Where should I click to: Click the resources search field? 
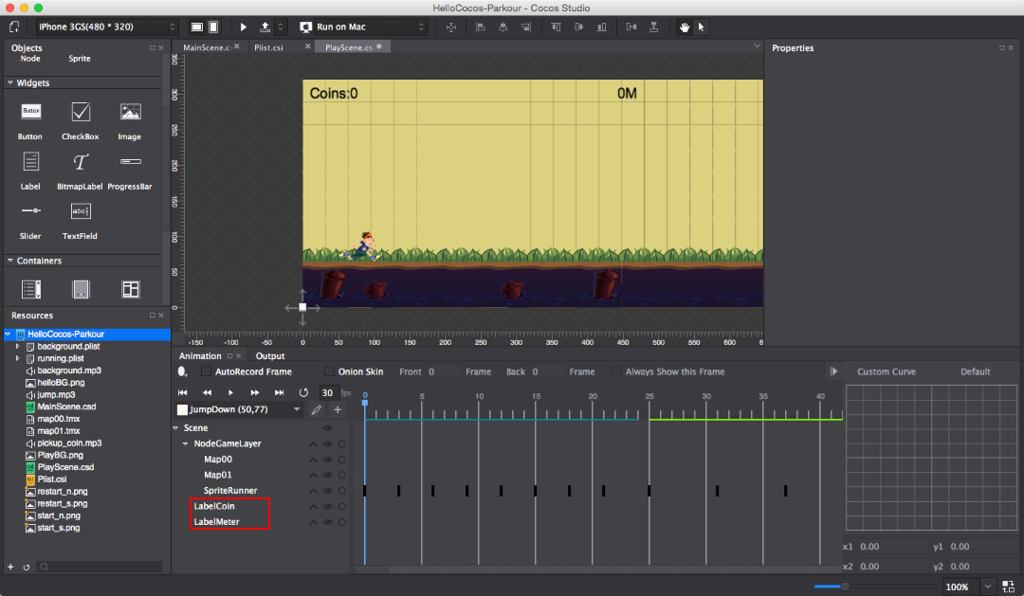coord(100,567)
